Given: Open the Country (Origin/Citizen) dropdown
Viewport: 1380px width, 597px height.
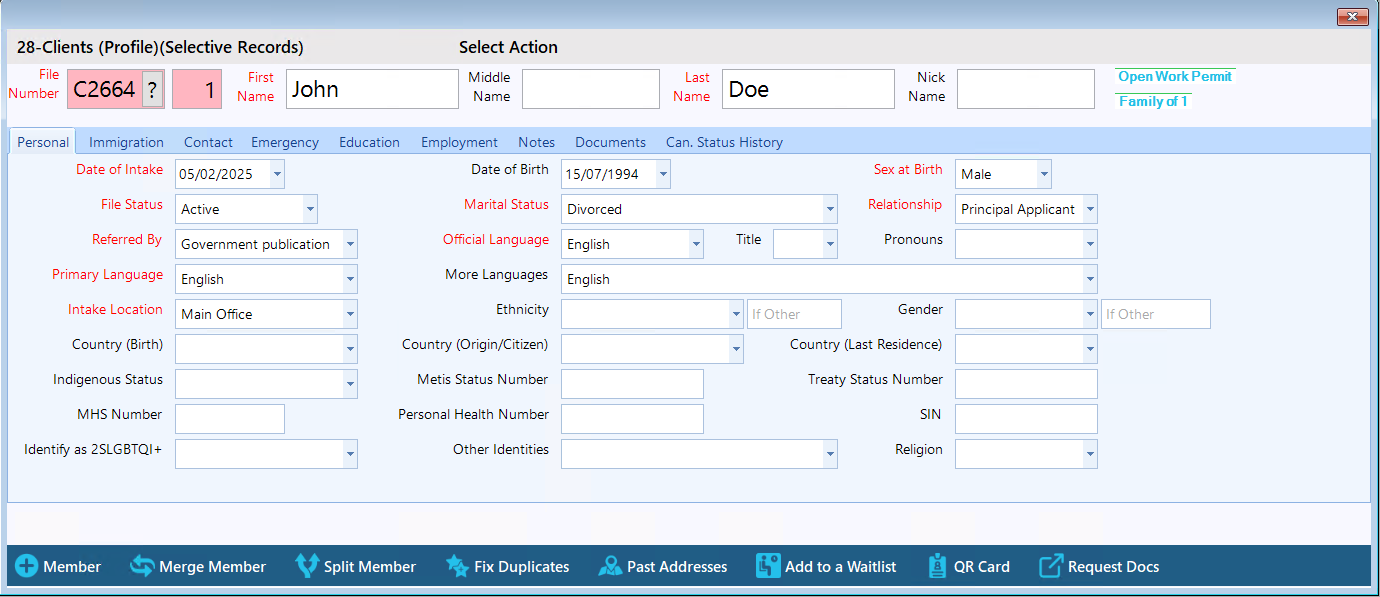Looking at the screenshot, I should tap(736, 349).
